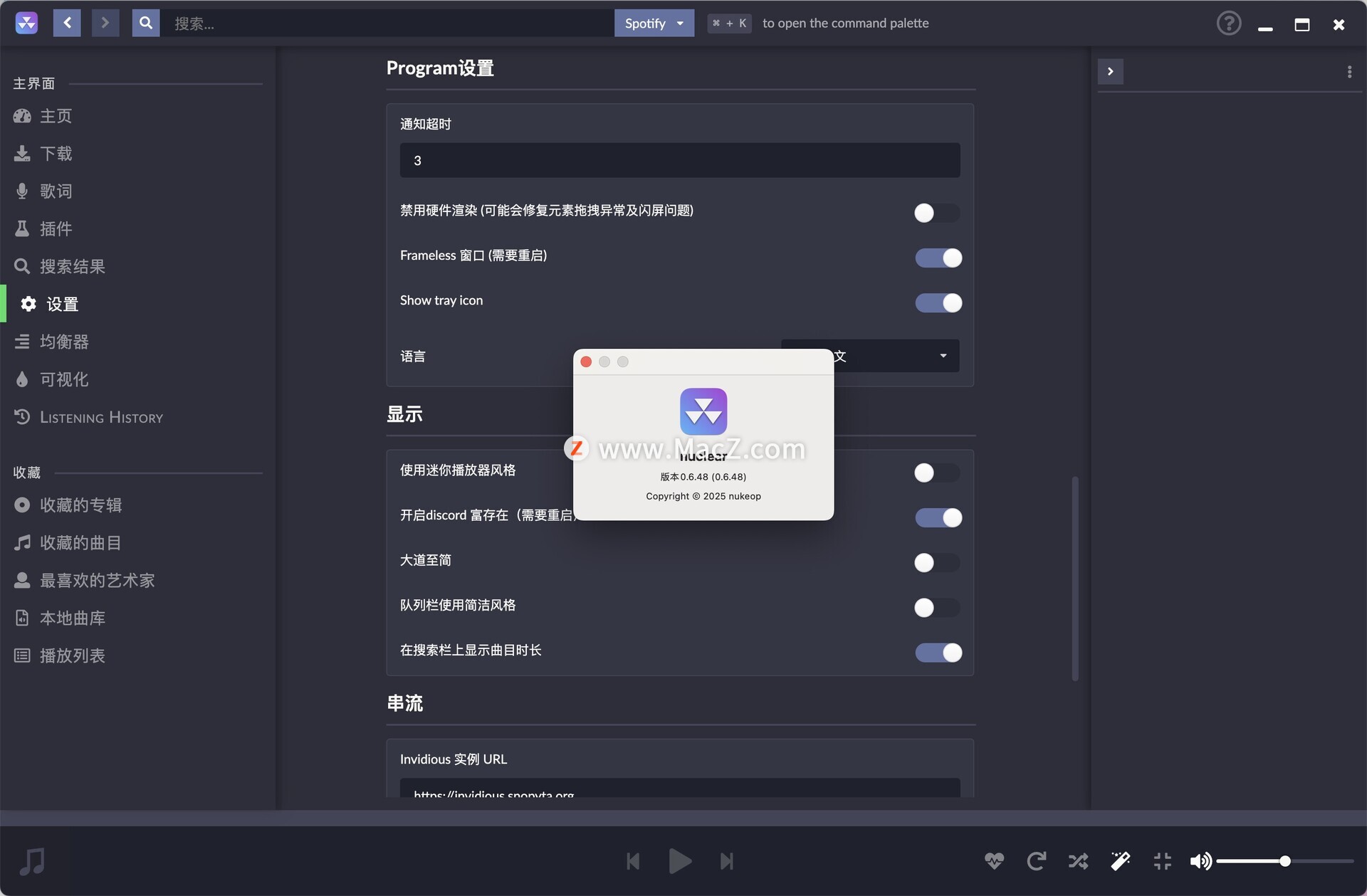Click the ⌘ + K shortcut hint
The image size is (1367, 896).
[x=730, y=23]
